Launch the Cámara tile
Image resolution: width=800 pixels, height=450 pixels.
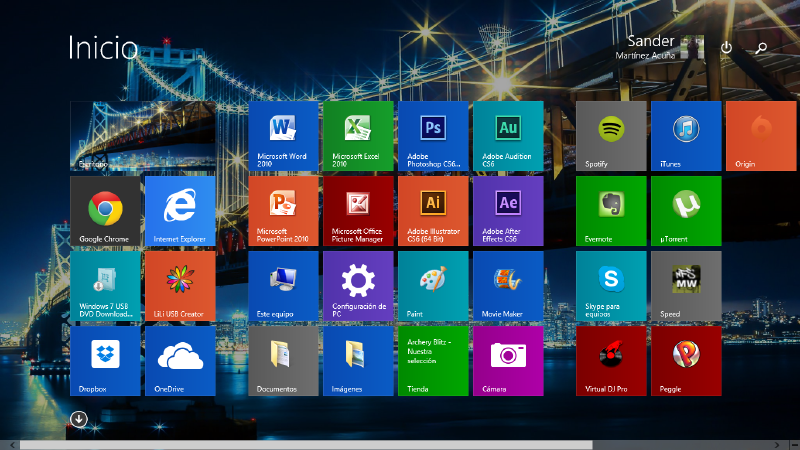coord(508,361)
